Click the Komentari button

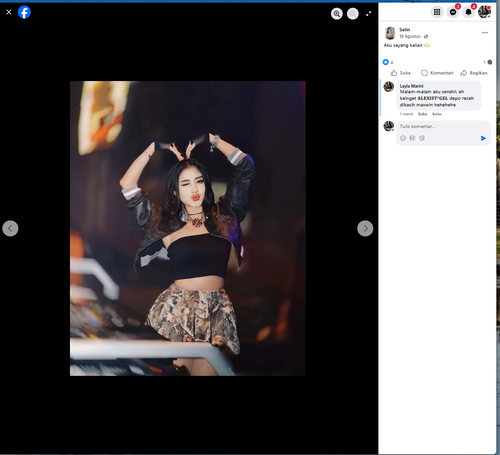pos(437,73)
